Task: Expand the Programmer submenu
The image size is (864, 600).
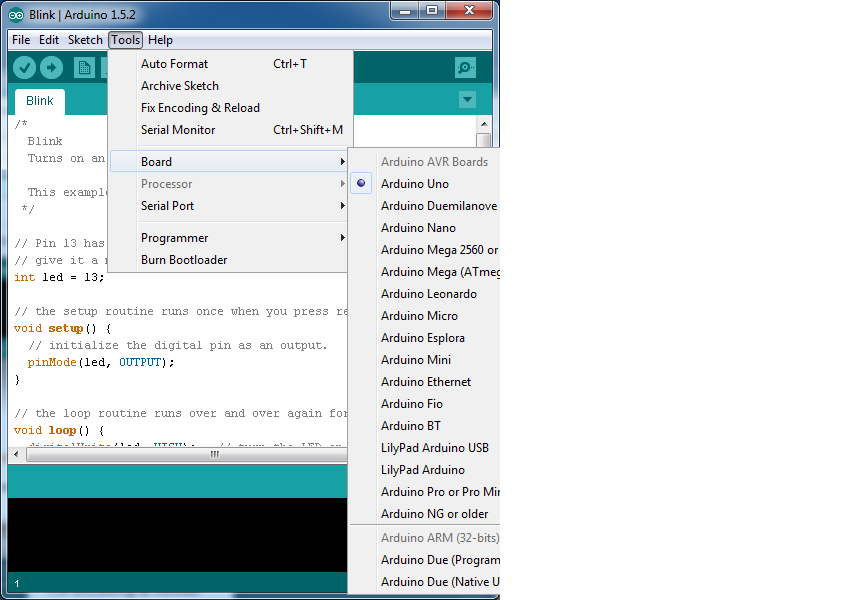Action: pos(229,237)
